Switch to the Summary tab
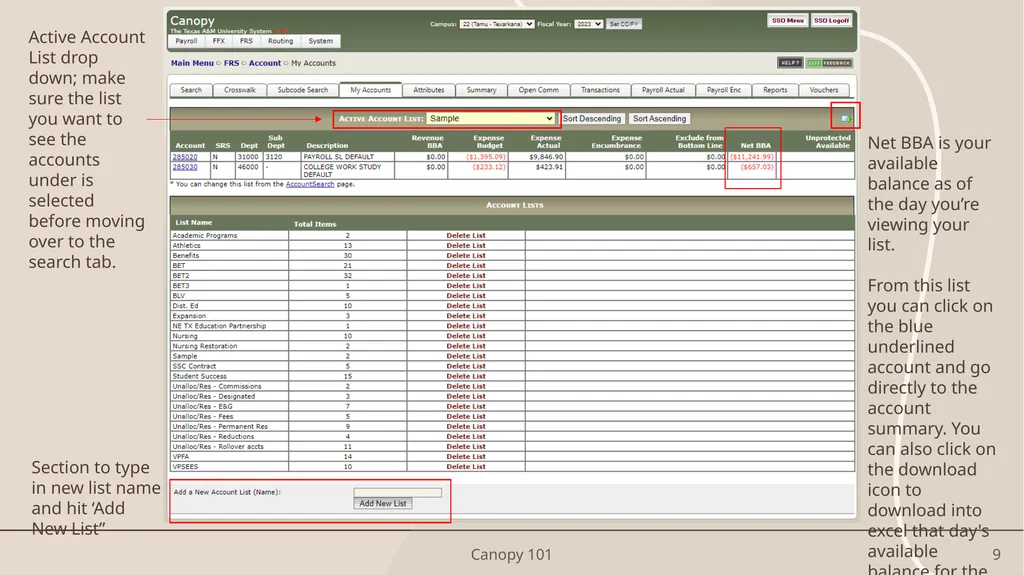The image size is (1024, 575). coord(481,90)
